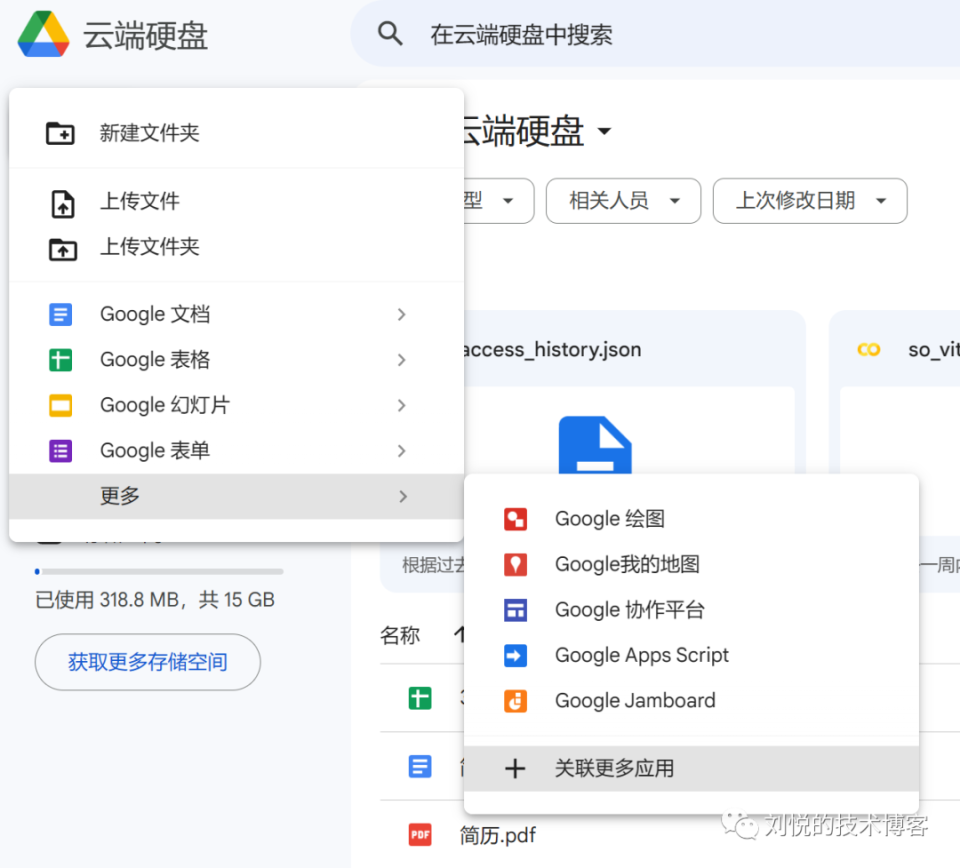Select 上传文件 from the menu
960x868 pixels.
pyautogui.click(x=140, y=201)
